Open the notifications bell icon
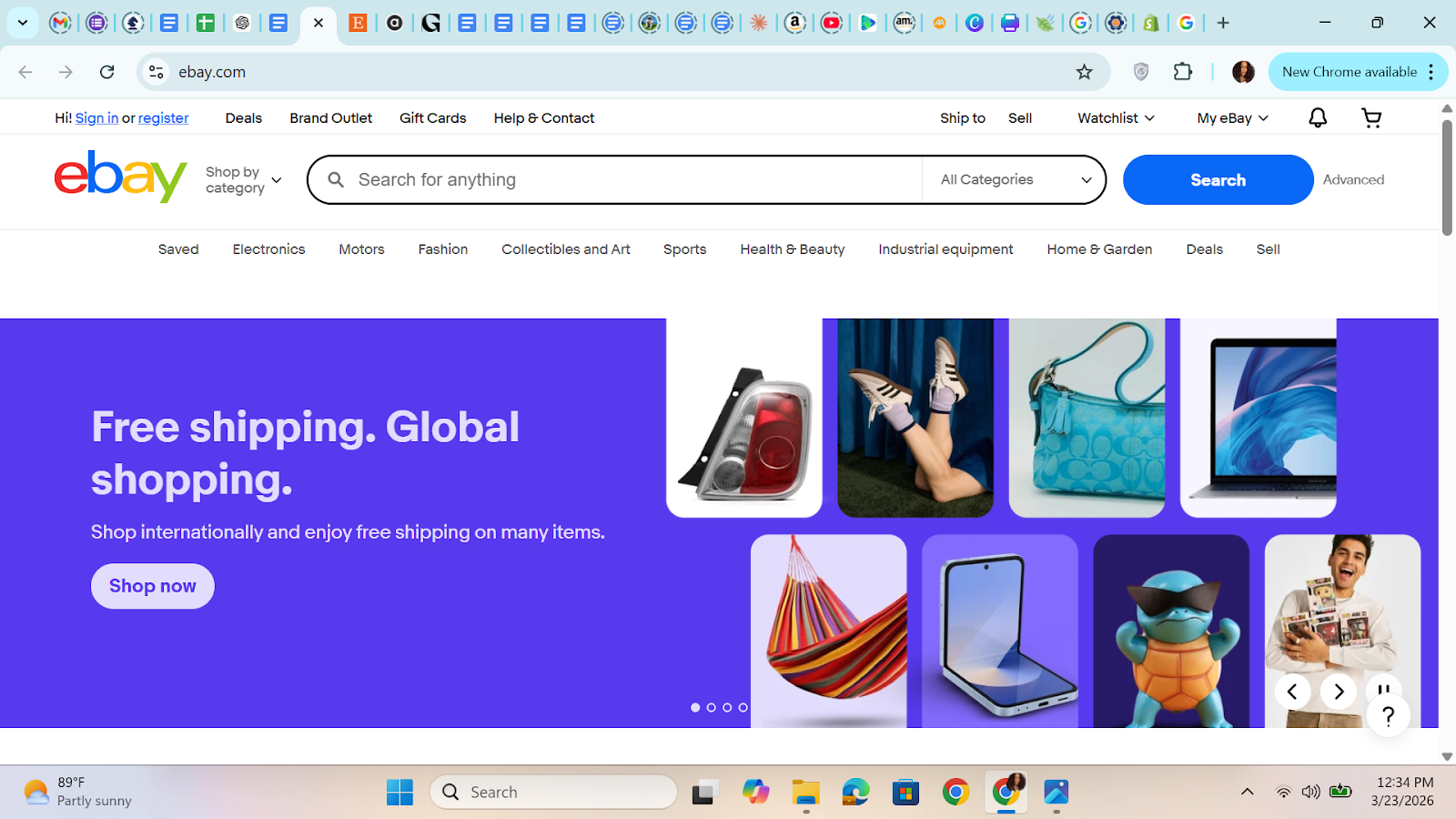 click(x=1318, y=117)
